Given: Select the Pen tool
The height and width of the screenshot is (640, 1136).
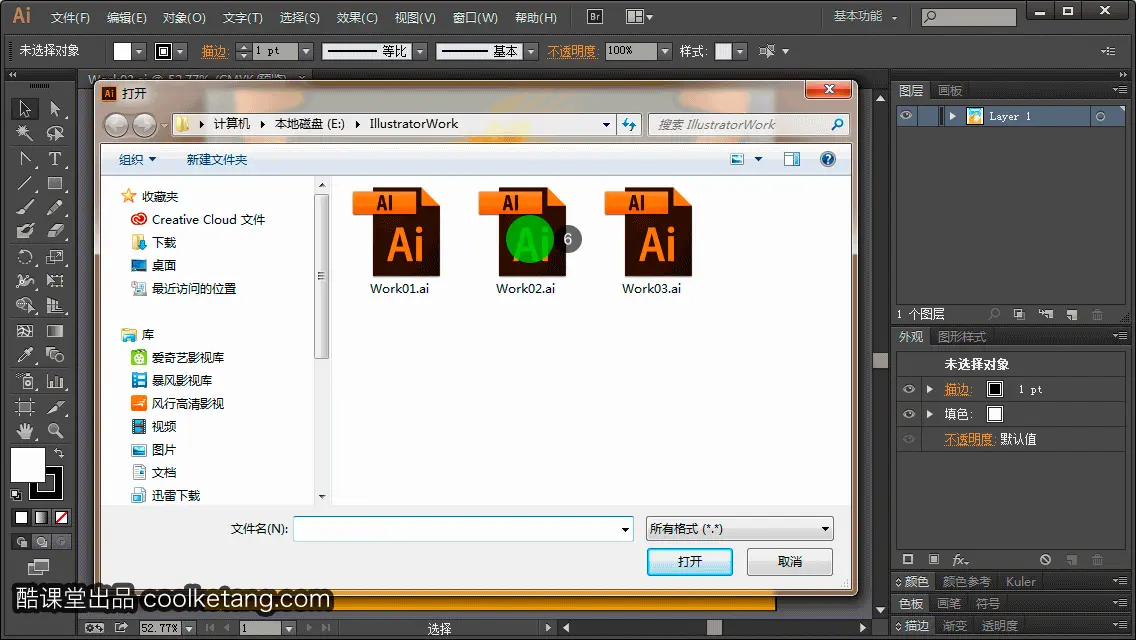Looking at the screenshot, I should point(25,158).
